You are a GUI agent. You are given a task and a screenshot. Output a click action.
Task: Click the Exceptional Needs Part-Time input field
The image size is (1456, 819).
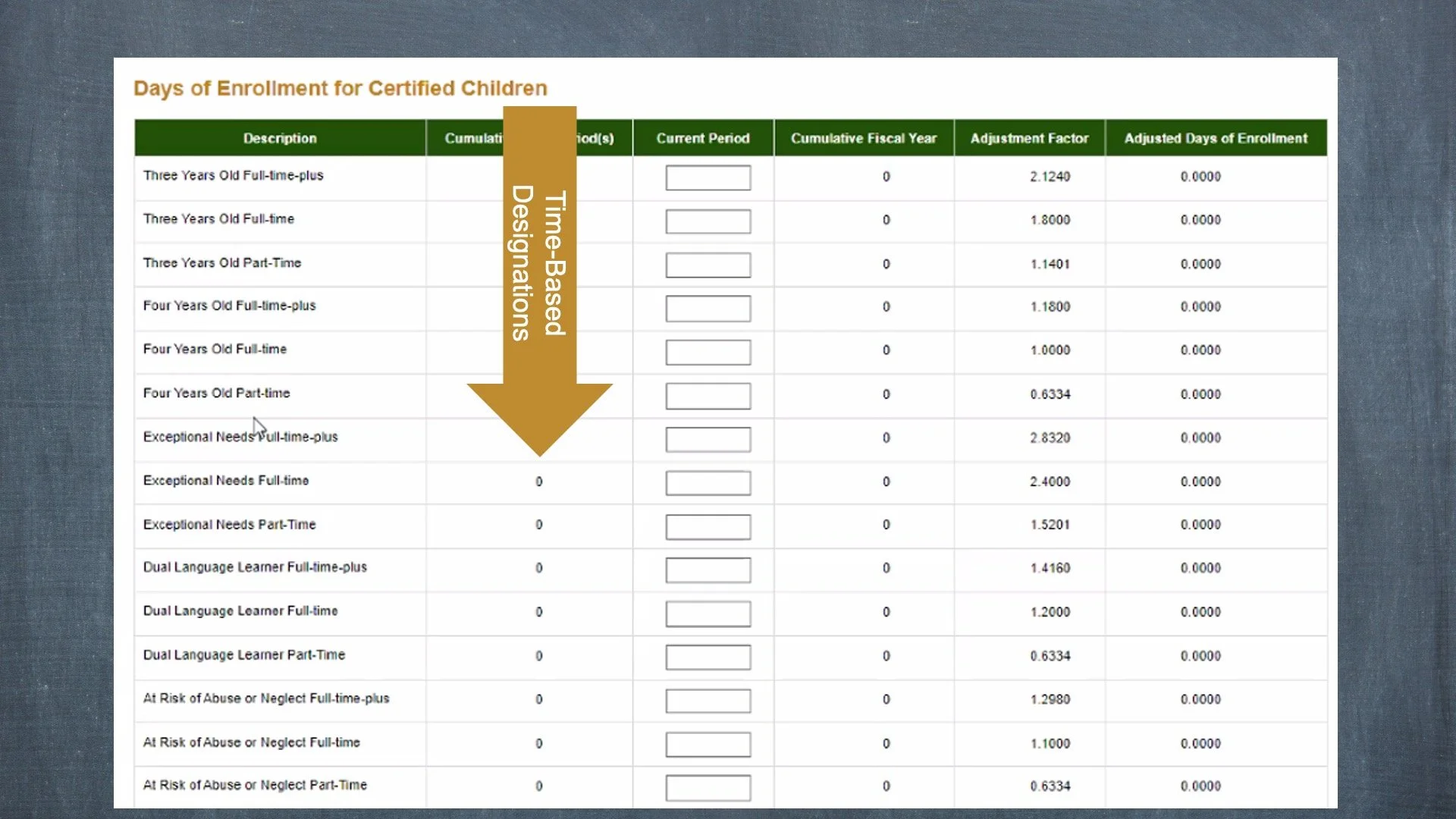(707, 526)
